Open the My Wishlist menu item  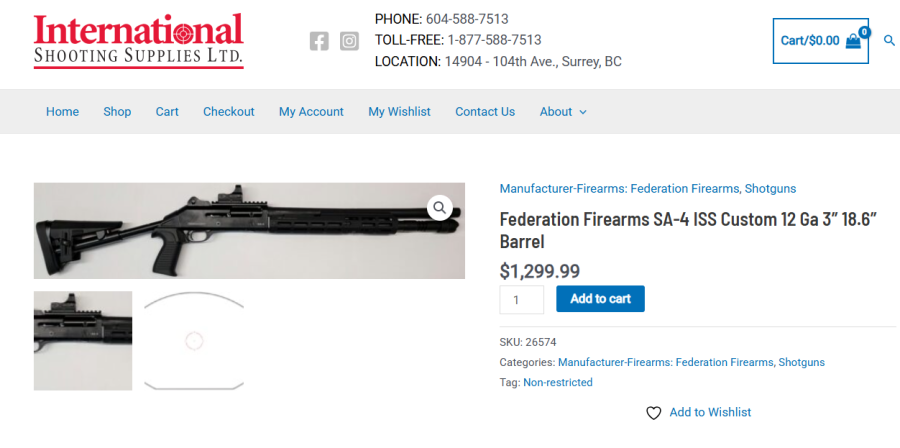[x=399, y=112]
